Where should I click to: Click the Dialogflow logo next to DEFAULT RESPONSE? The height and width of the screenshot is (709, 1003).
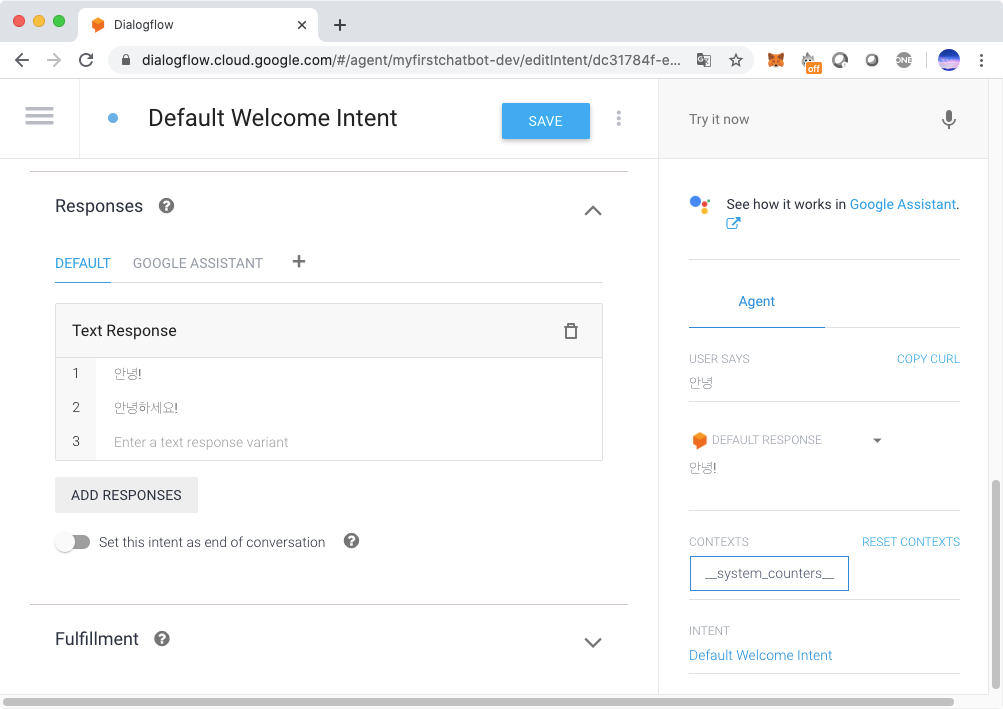coord(699,440)
